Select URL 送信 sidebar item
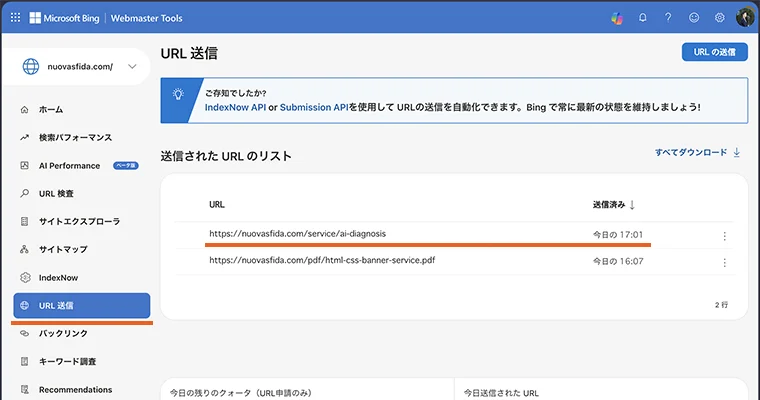 pos(82,305)
